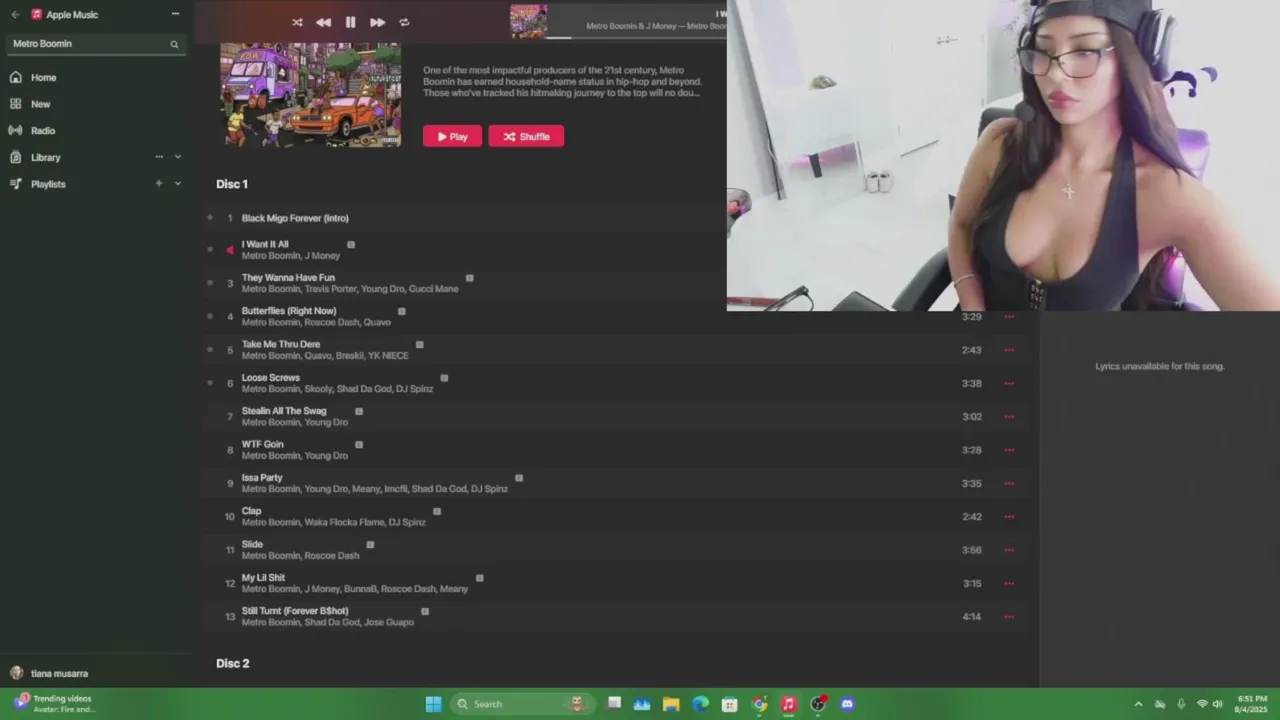Select the Loose Screws track
This screenshot has width=1280, height=720.
click(270, 378)
